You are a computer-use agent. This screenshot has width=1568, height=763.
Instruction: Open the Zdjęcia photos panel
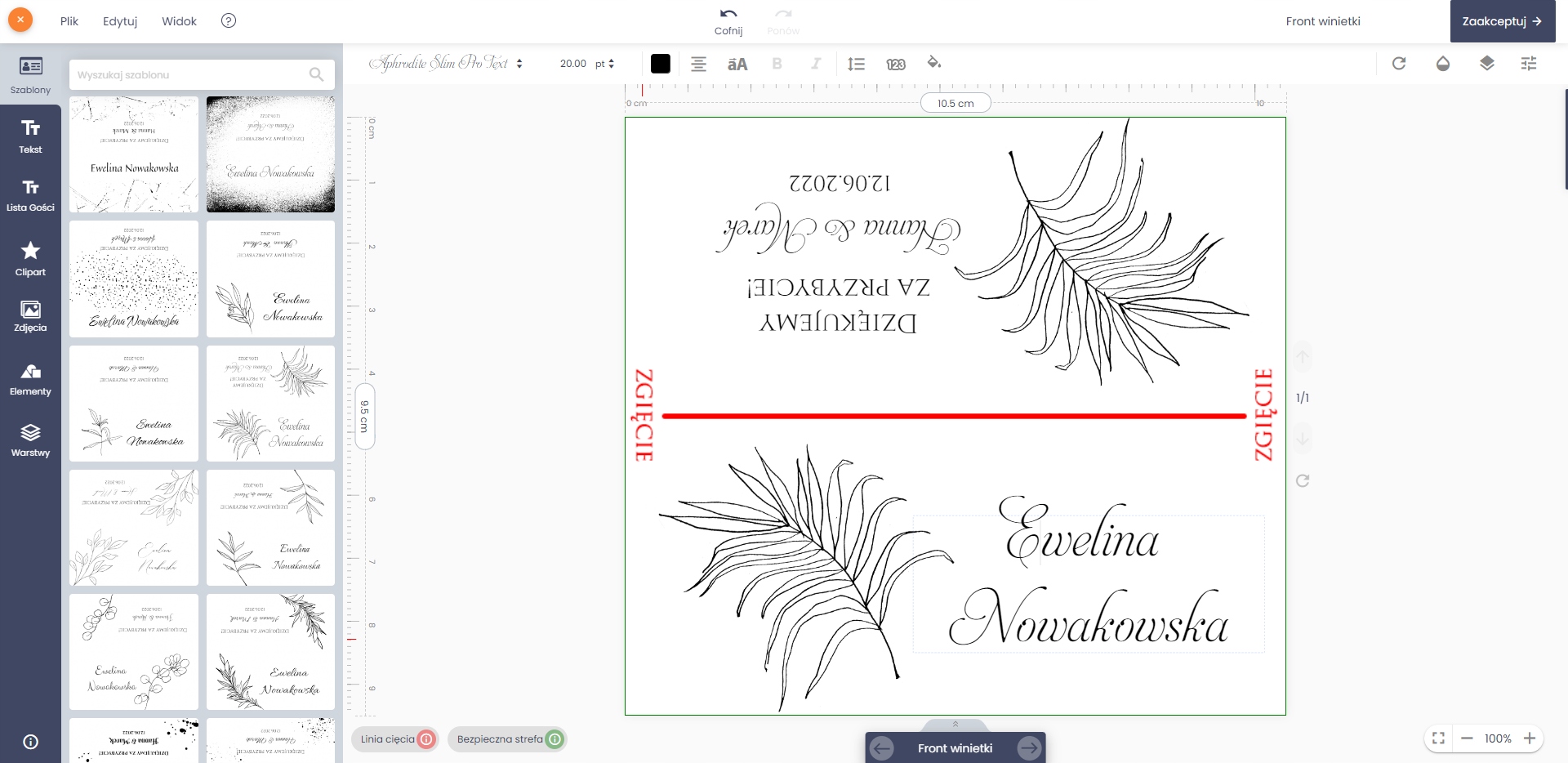pyautogui.click(x=30, y=316)
